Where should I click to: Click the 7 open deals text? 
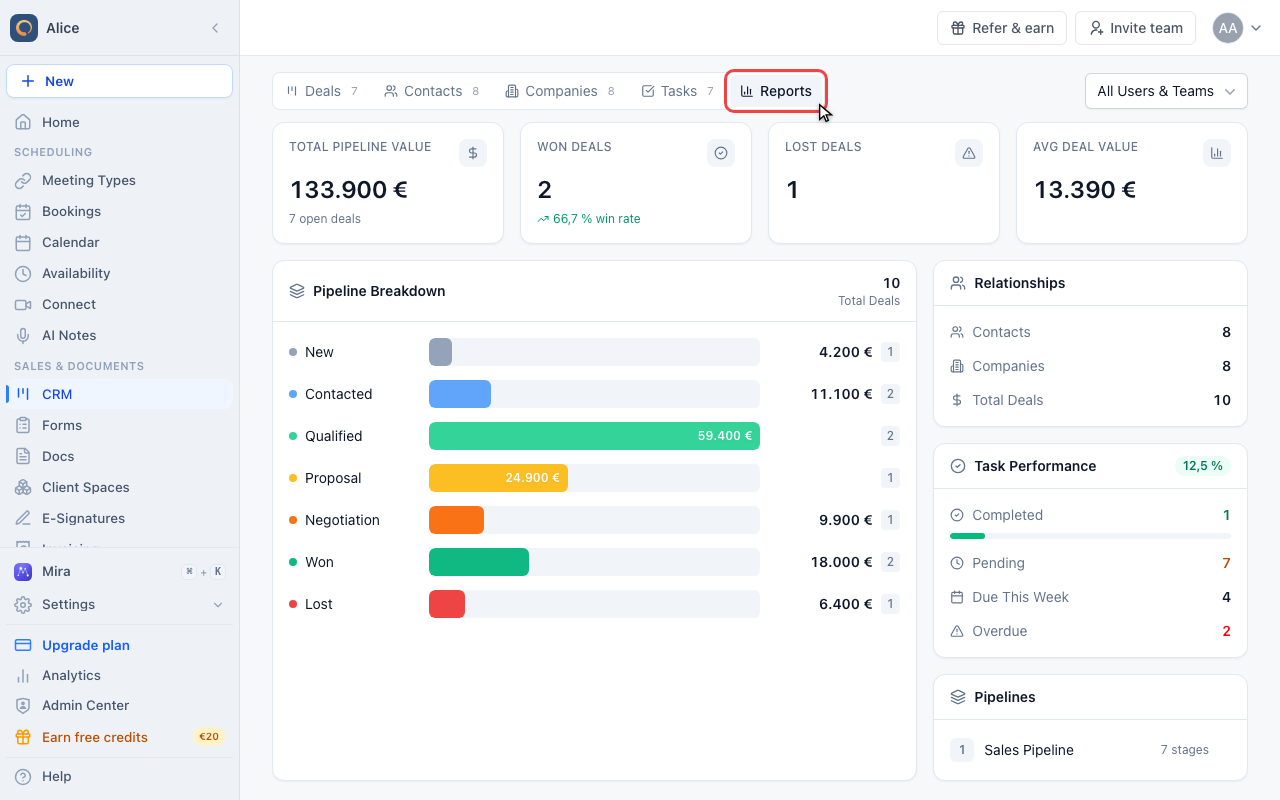coord(325,219)
